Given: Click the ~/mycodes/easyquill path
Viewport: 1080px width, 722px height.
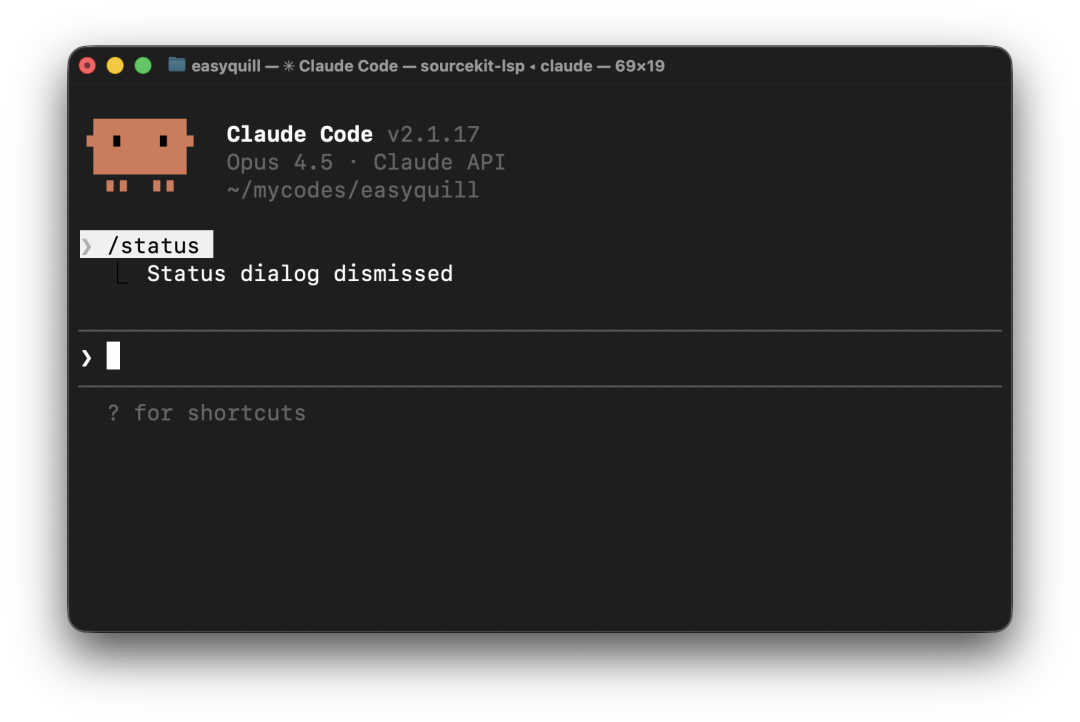Looking at the screenshot, I should point(353,190).
